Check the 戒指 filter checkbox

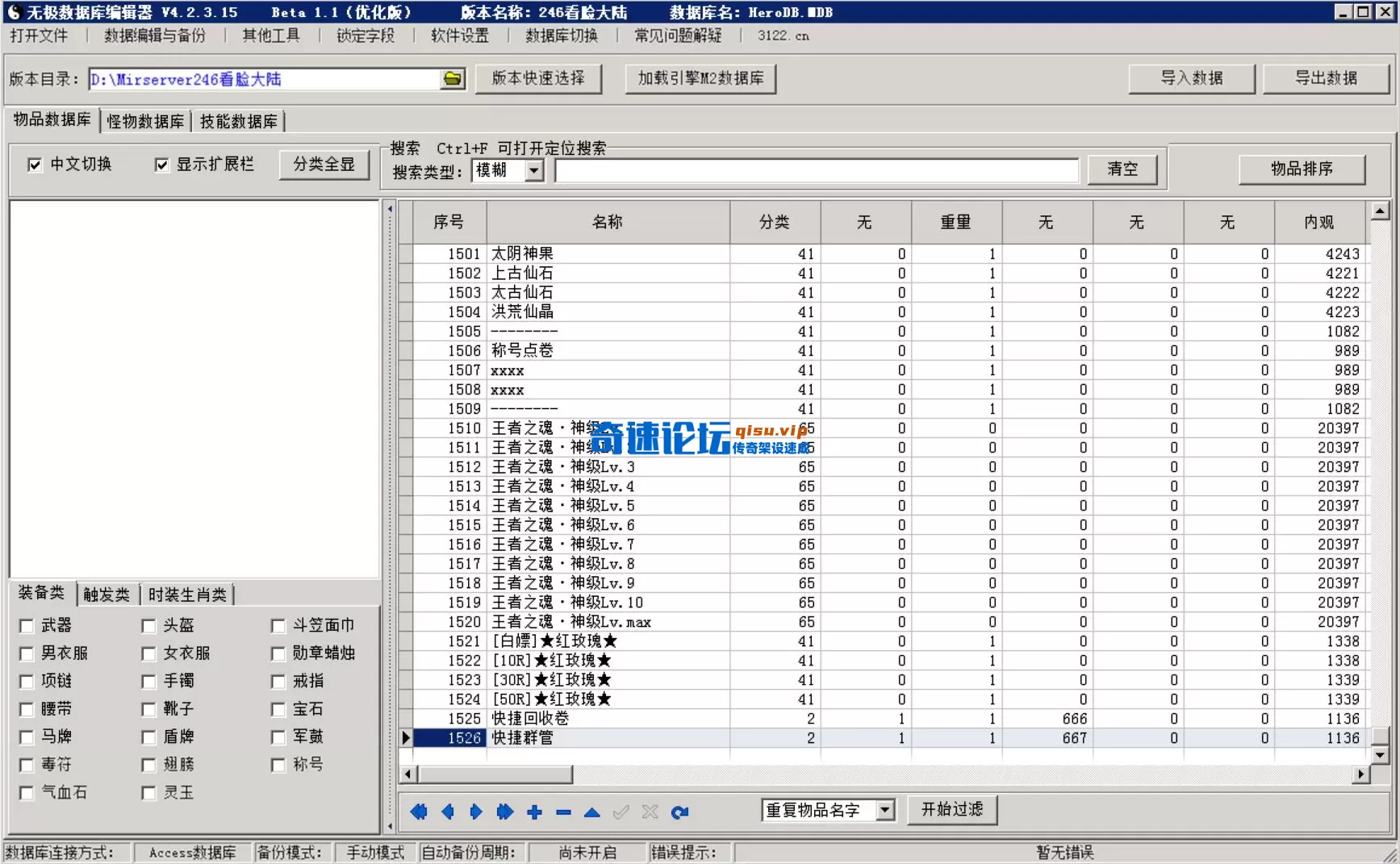tap(278, 681)
